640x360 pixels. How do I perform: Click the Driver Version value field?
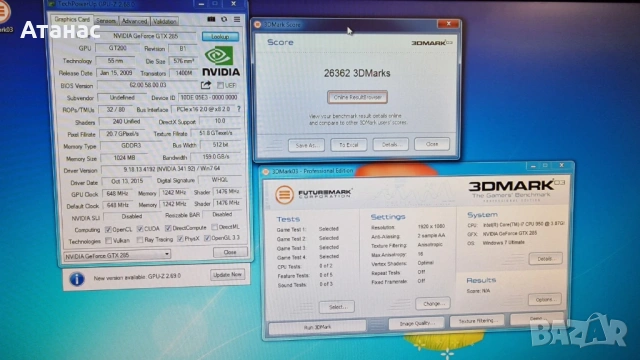(171, 169)
